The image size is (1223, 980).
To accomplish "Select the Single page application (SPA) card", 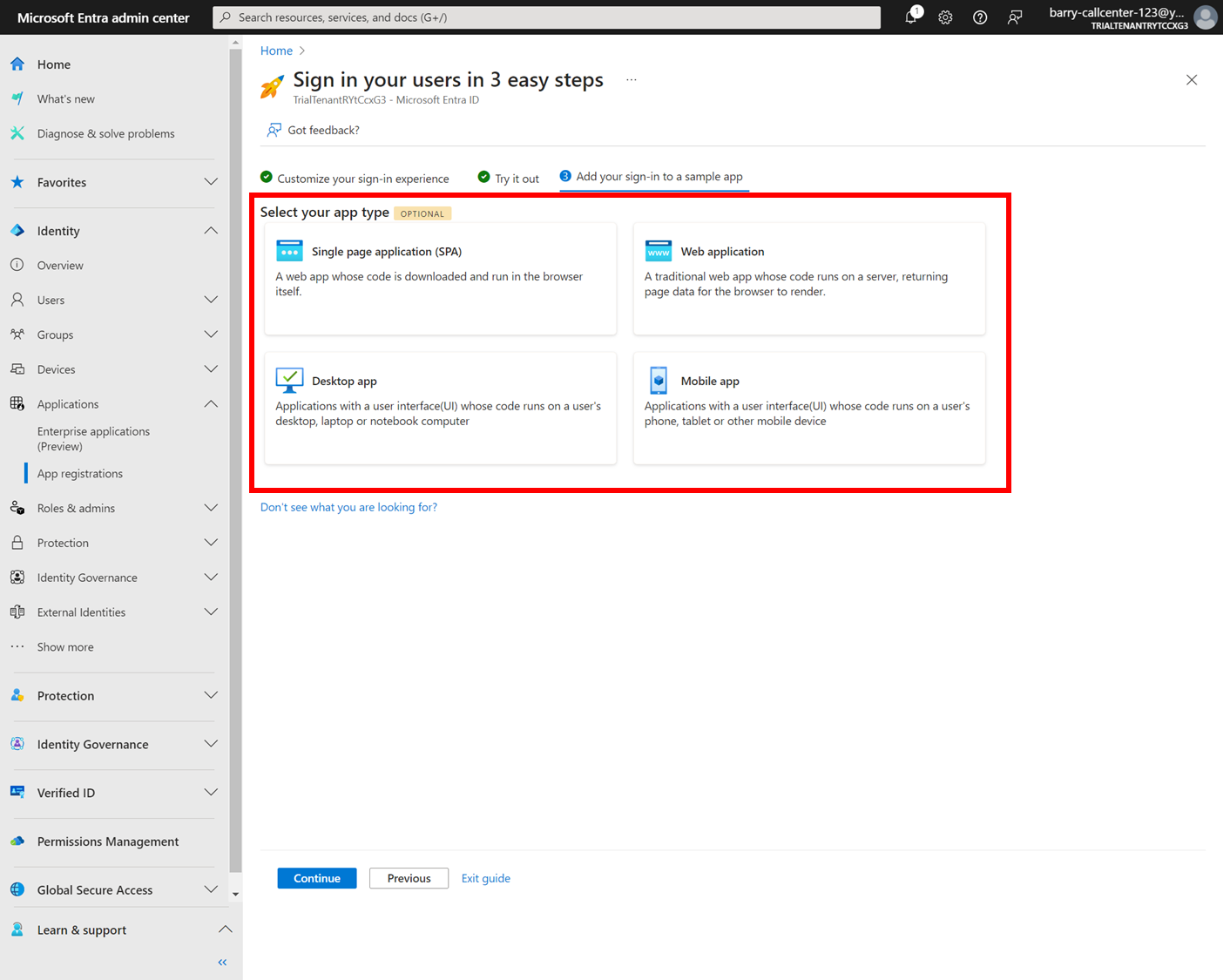I will (x=441, y=279).
